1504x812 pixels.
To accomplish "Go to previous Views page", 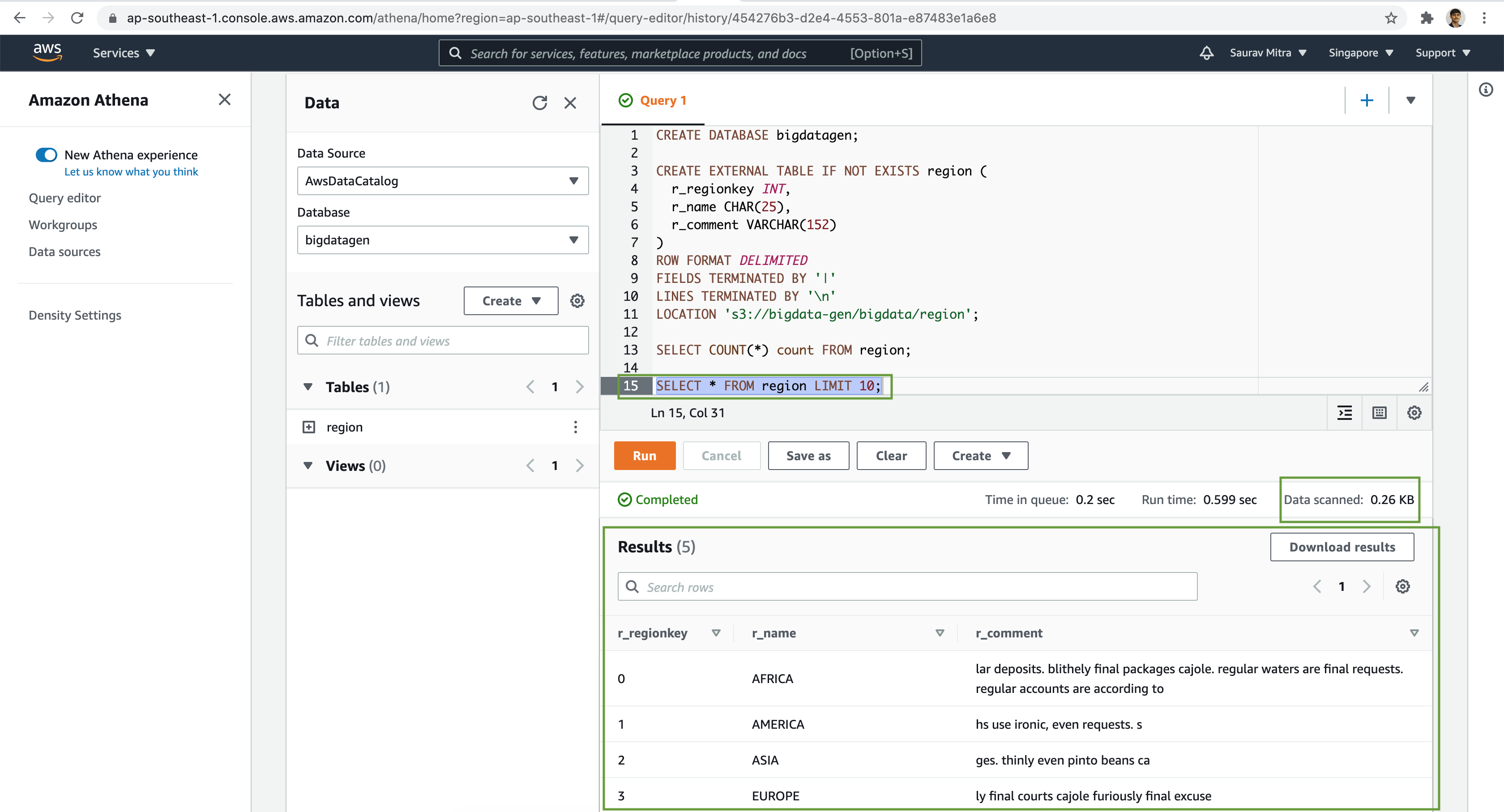I will [530, 466].
